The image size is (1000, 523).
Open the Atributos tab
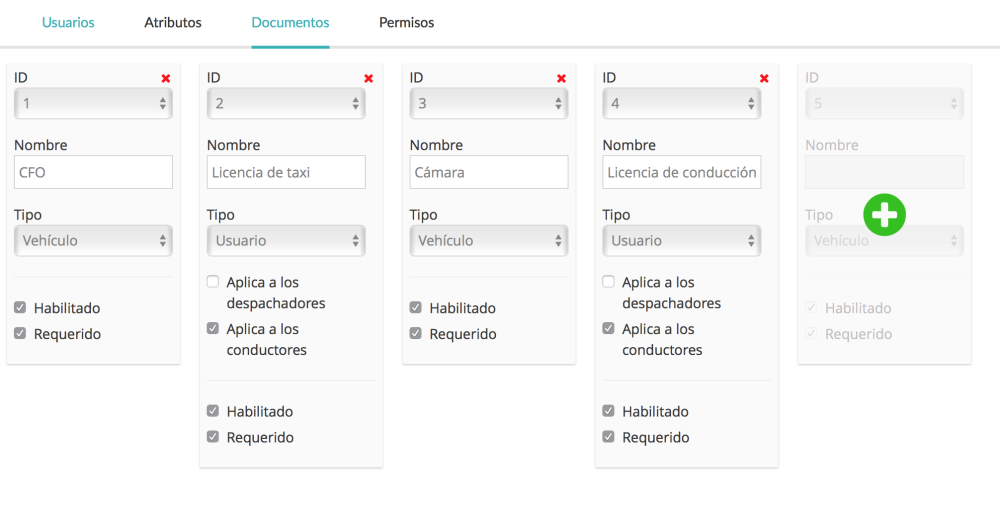[173, 22]
